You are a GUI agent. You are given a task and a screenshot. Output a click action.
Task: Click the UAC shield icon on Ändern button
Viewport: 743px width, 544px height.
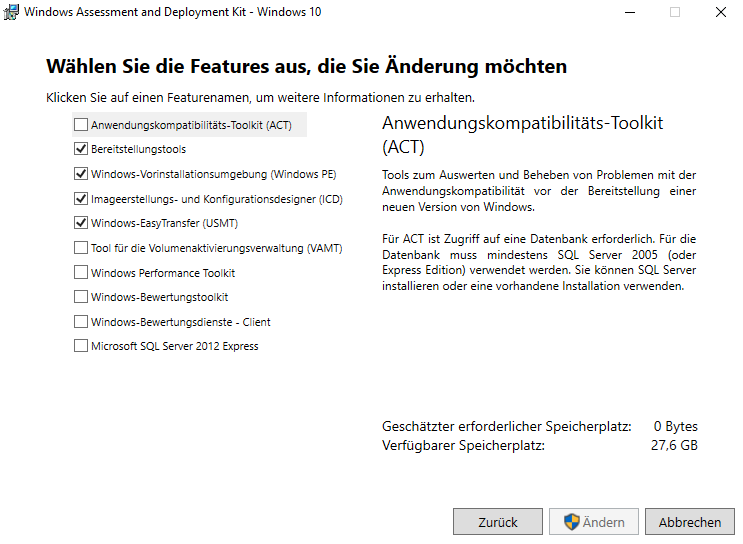[571, 522]
